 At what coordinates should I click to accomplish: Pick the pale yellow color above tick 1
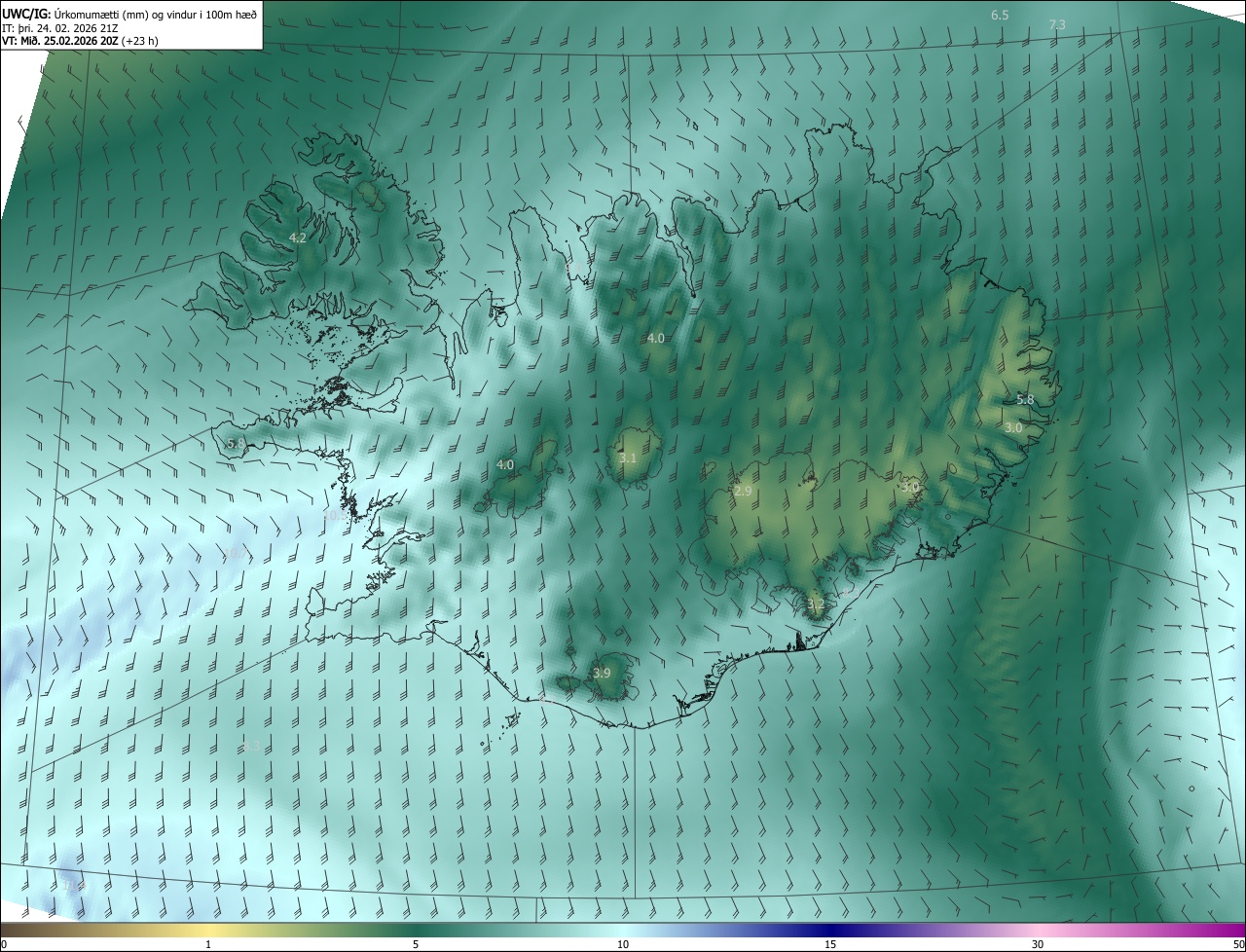click(x=208, y=930)
